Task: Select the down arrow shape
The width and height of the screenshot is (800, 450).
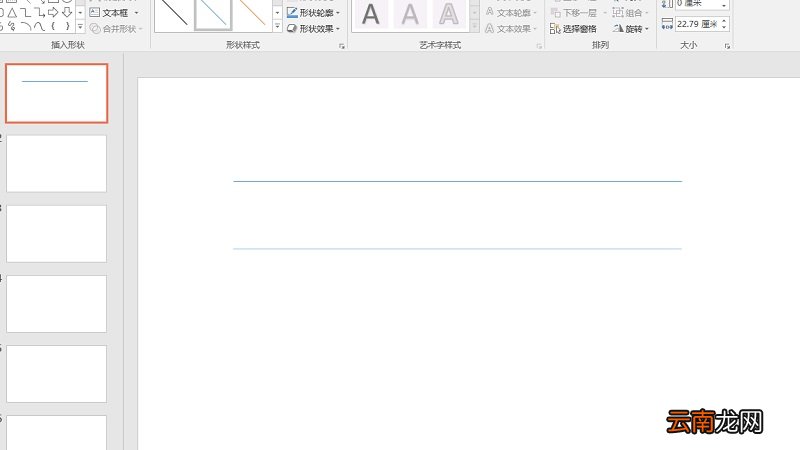Action: 67,12
